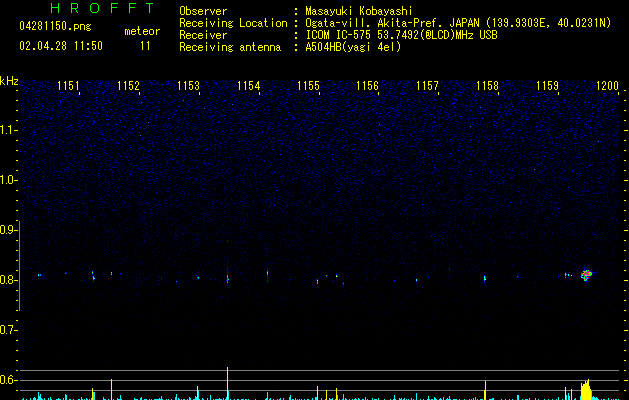Click the 1152 time axis label
629x400 pixels.
point(128,85)
